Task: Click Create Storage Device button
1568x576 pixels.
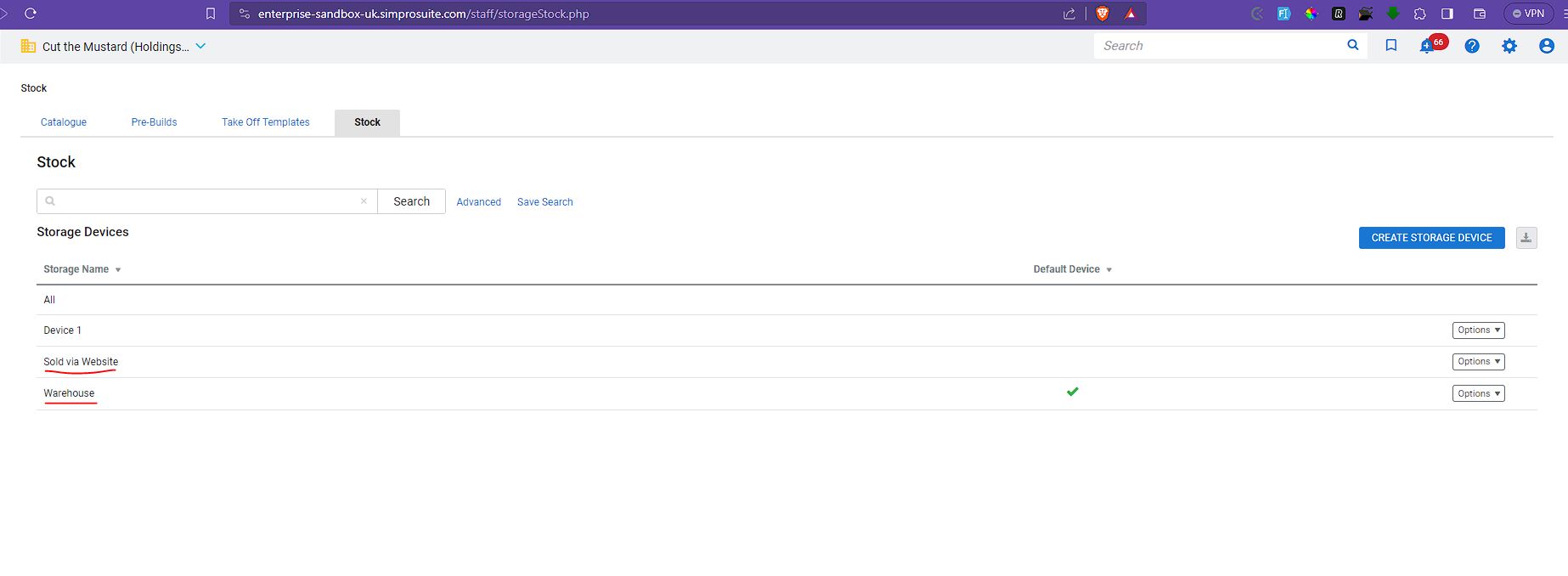Action: click(1431, 238)
